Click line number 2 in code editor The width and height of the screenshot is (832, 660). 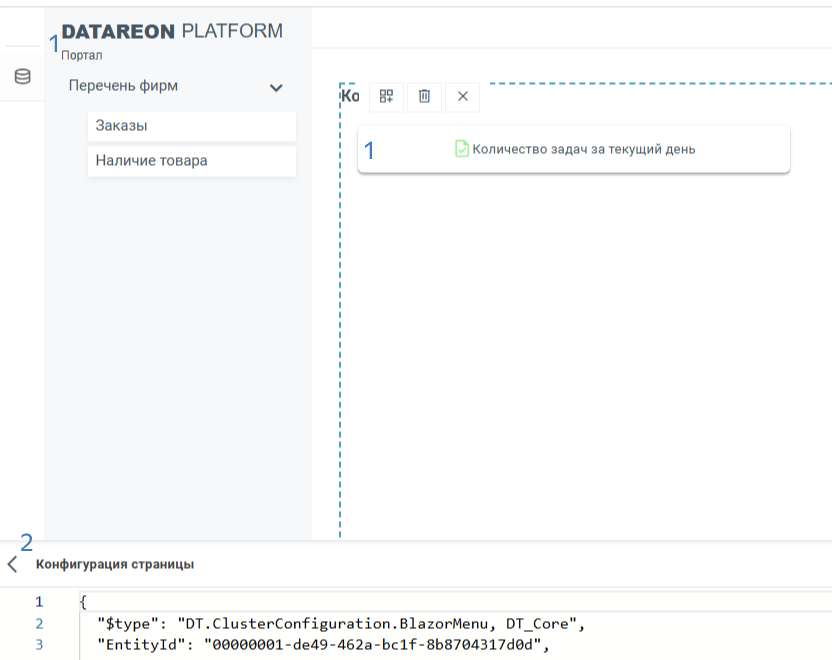point(39,624)
